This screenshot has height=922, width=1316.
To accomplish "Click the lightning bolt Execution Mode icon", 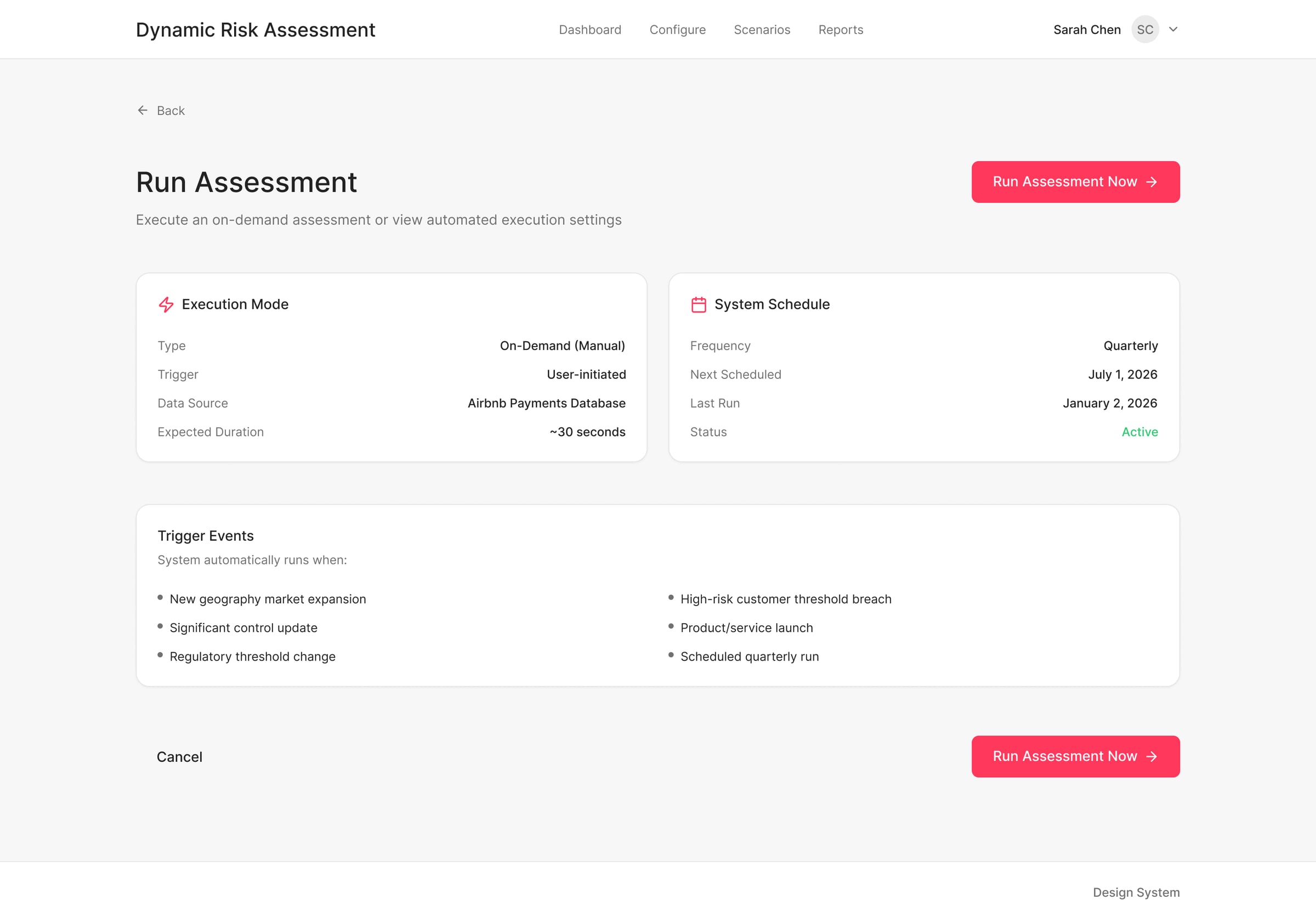I will coord(166,304).
